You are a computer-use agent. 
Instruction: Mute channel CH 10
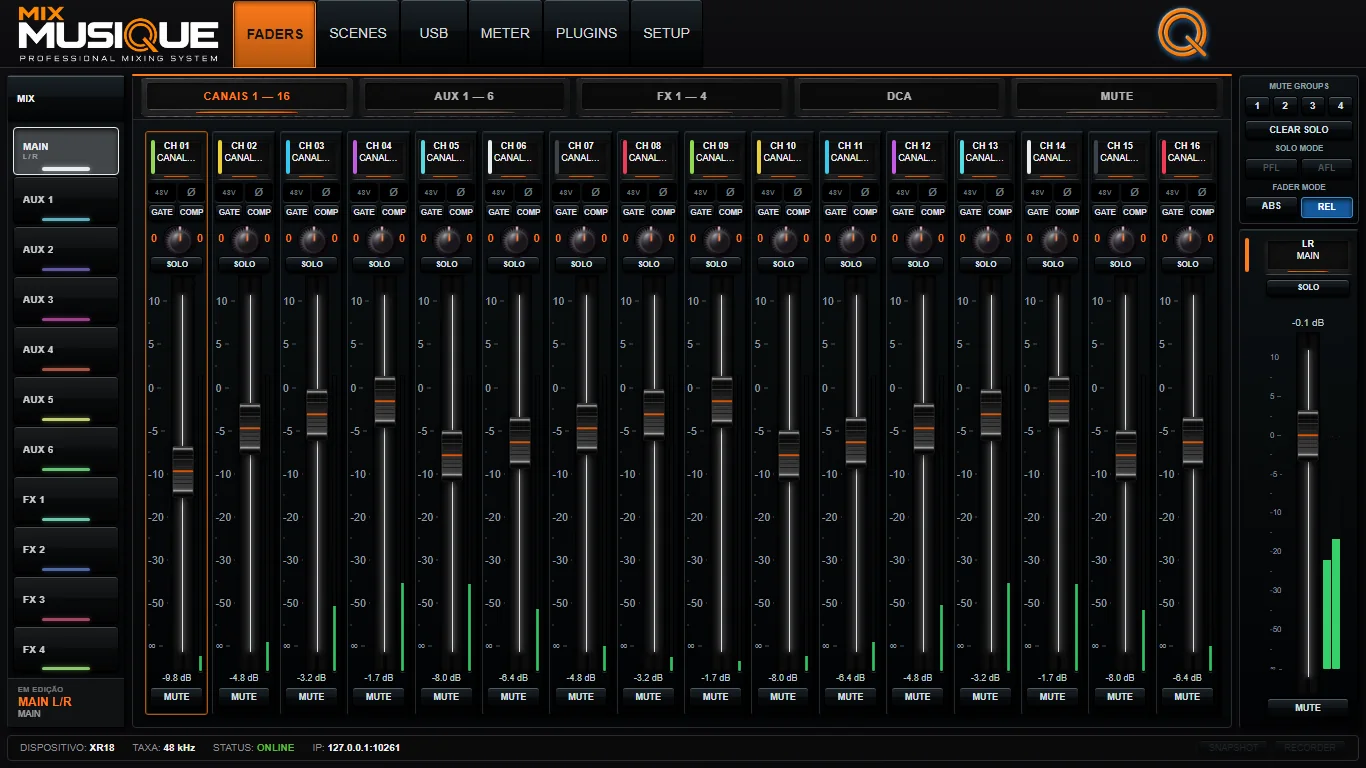click(x=783, y=697)
